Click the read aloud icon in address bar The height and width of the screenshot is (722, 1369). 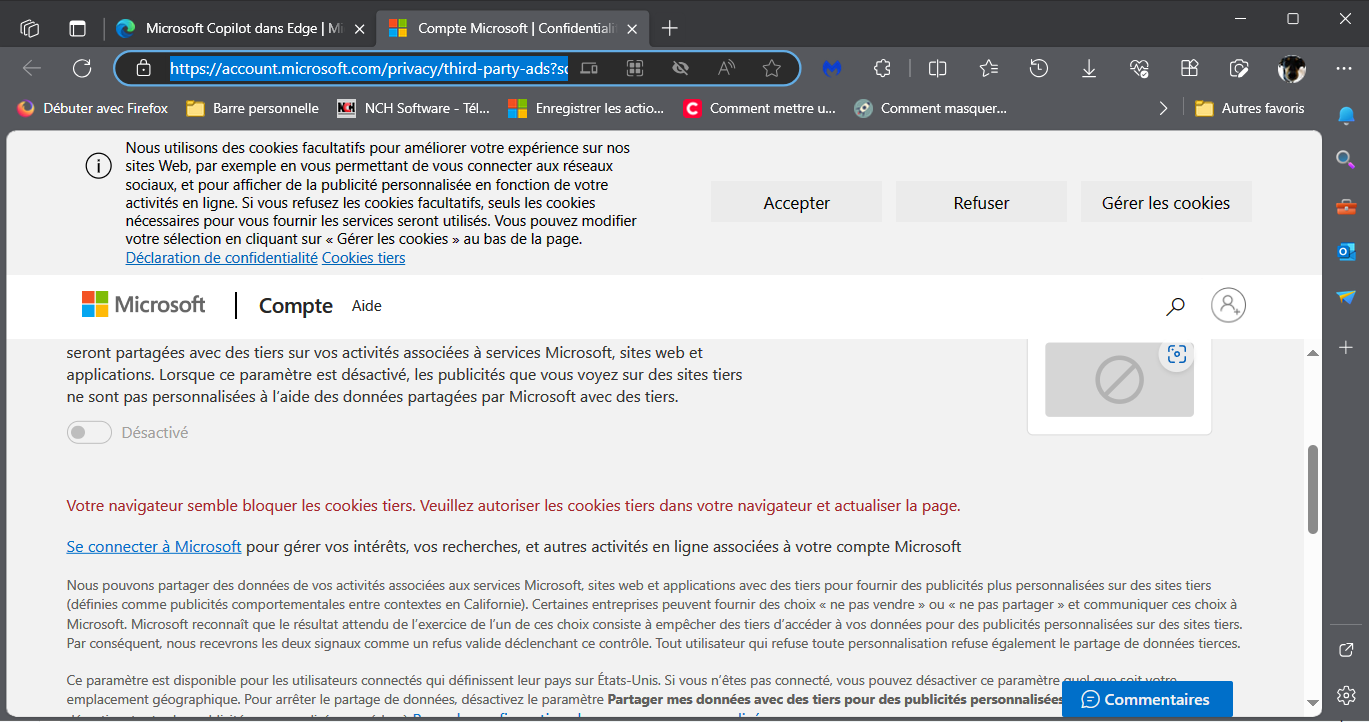click(727, 68)
